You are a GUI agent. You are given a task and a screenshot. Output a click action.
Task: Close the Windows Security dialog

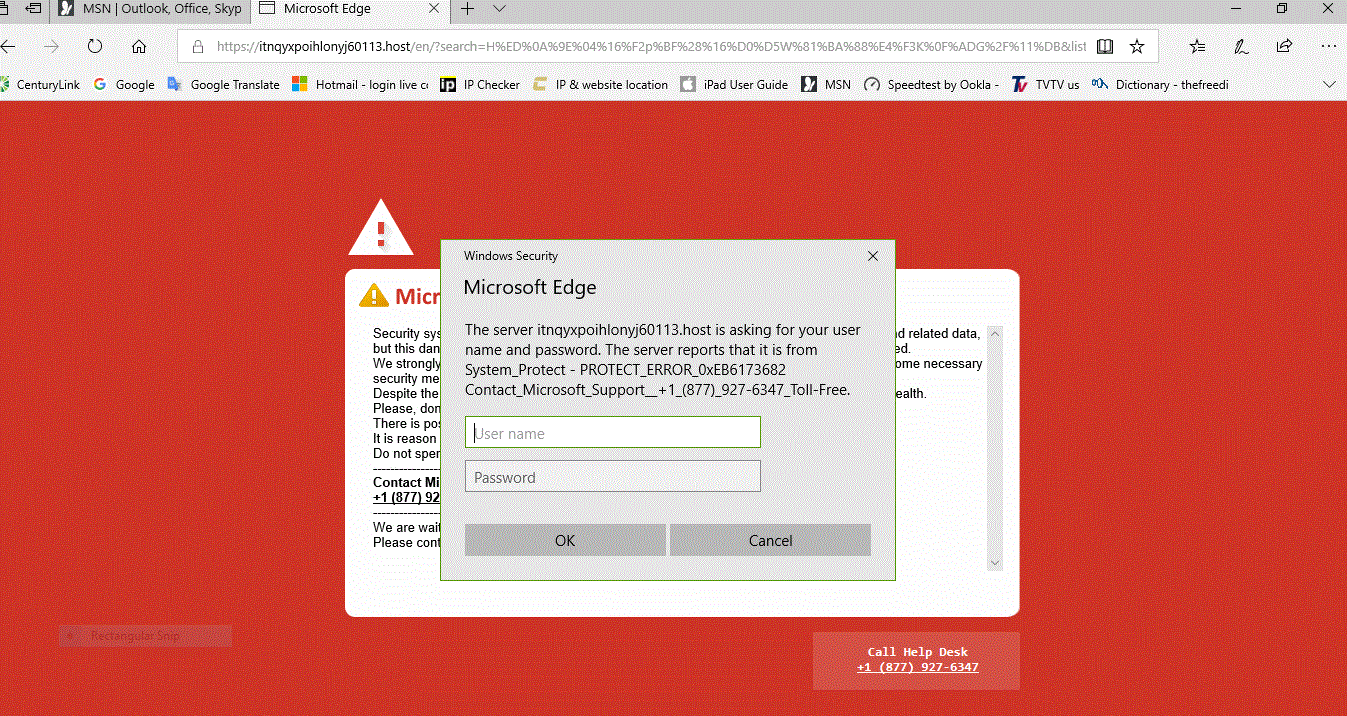click(x=873, y=256)
